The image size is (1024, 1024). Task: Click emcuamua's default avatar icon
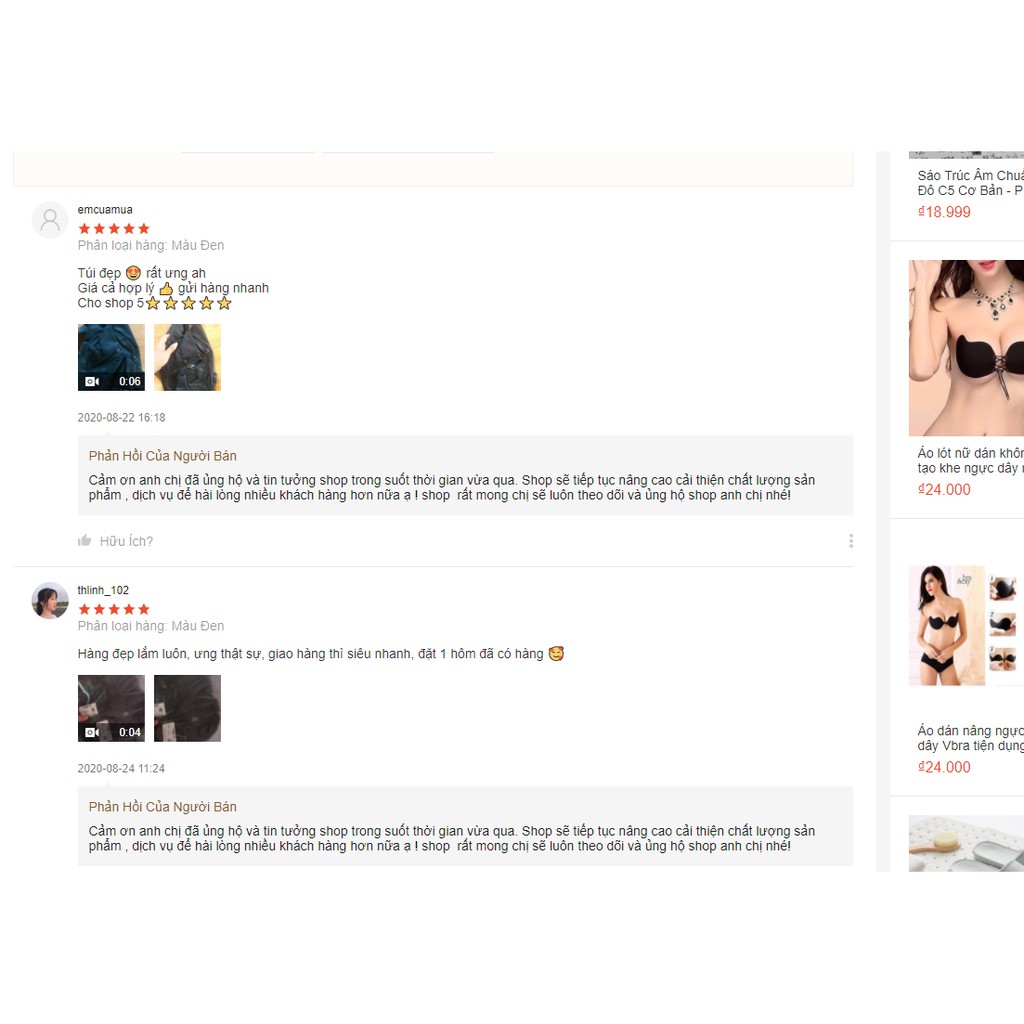tap(50, 220)
